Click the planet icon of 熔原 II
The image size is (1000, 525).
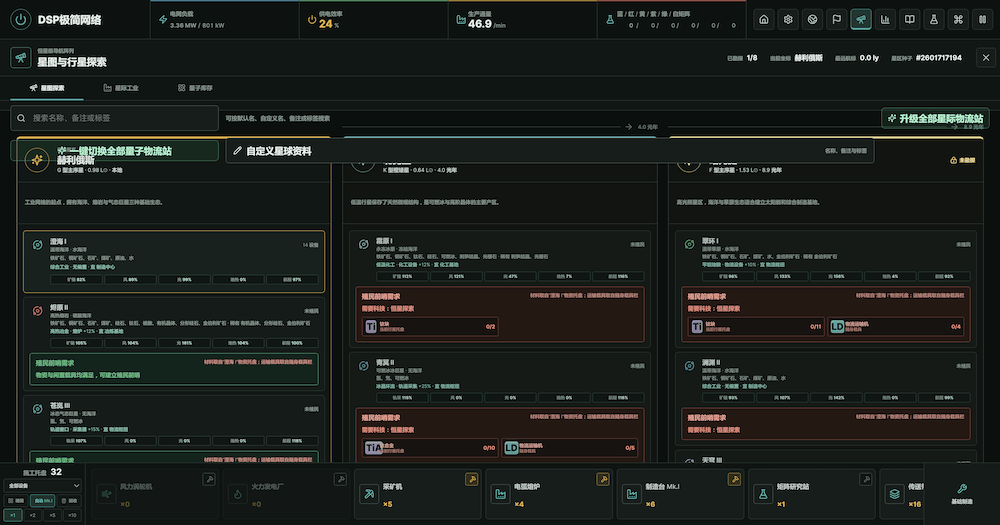38,311
